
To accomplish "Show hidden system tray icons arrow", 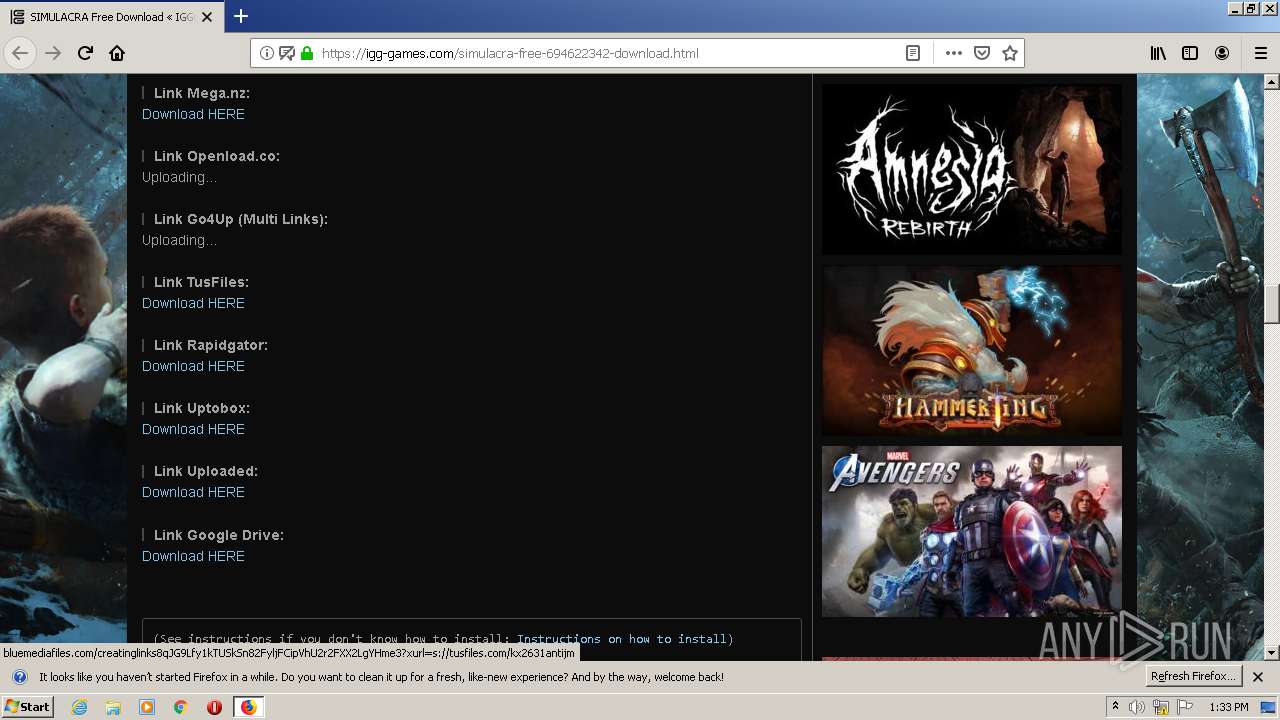I will pyautogui.click(x=1115, y=707).
